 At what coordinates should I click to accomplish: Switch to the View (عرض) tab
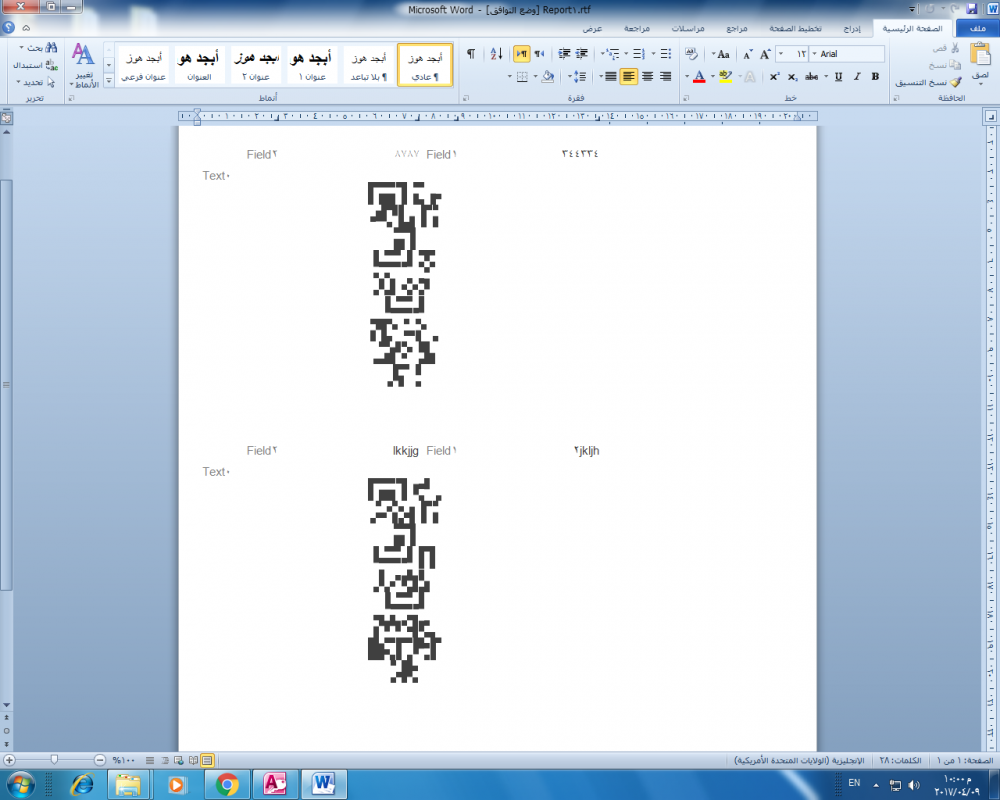592,29
